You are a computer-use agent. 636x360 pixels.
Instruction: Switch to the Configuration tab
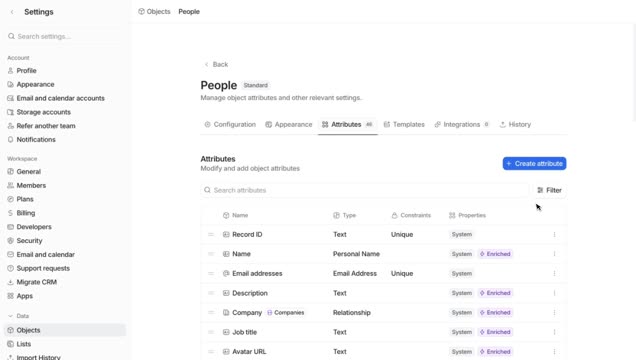click(x=230, y=124)
